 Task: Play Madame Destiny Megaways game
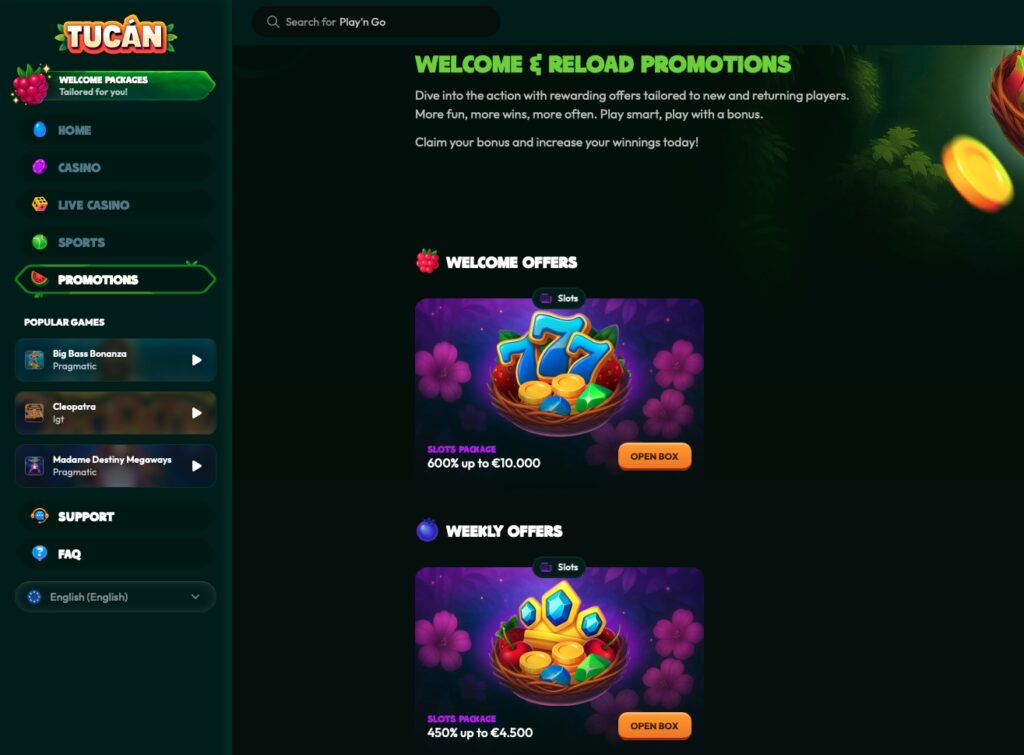pos(197,466)
